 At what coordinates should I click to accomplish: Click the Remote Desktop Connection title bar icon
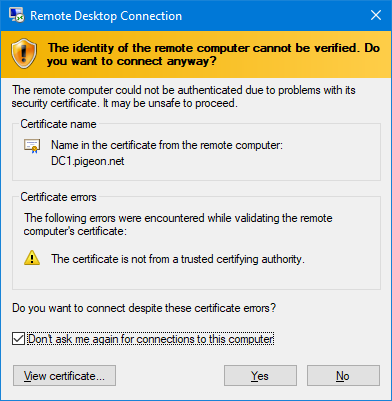(x=17, y=15)
